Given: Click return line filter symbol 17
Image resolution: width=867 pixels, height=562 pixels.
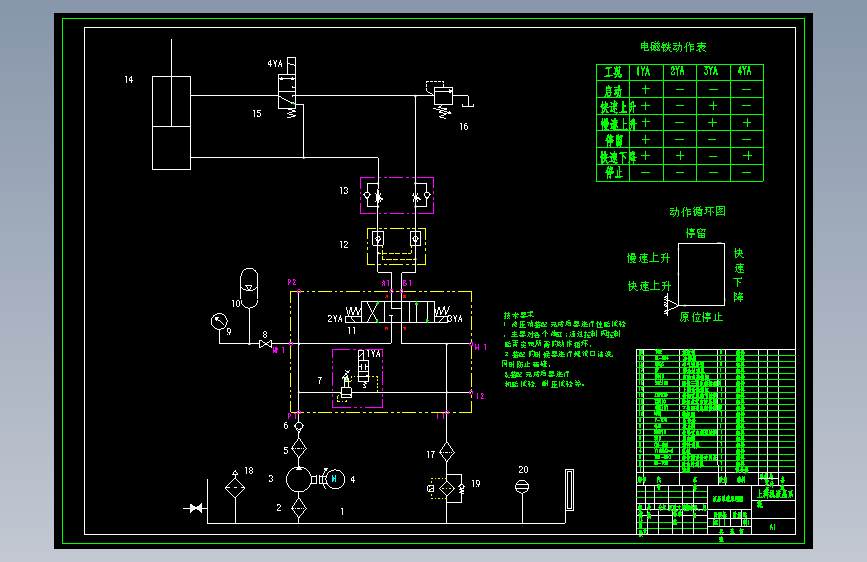Looking at the screenshot, I should point(446,452).
